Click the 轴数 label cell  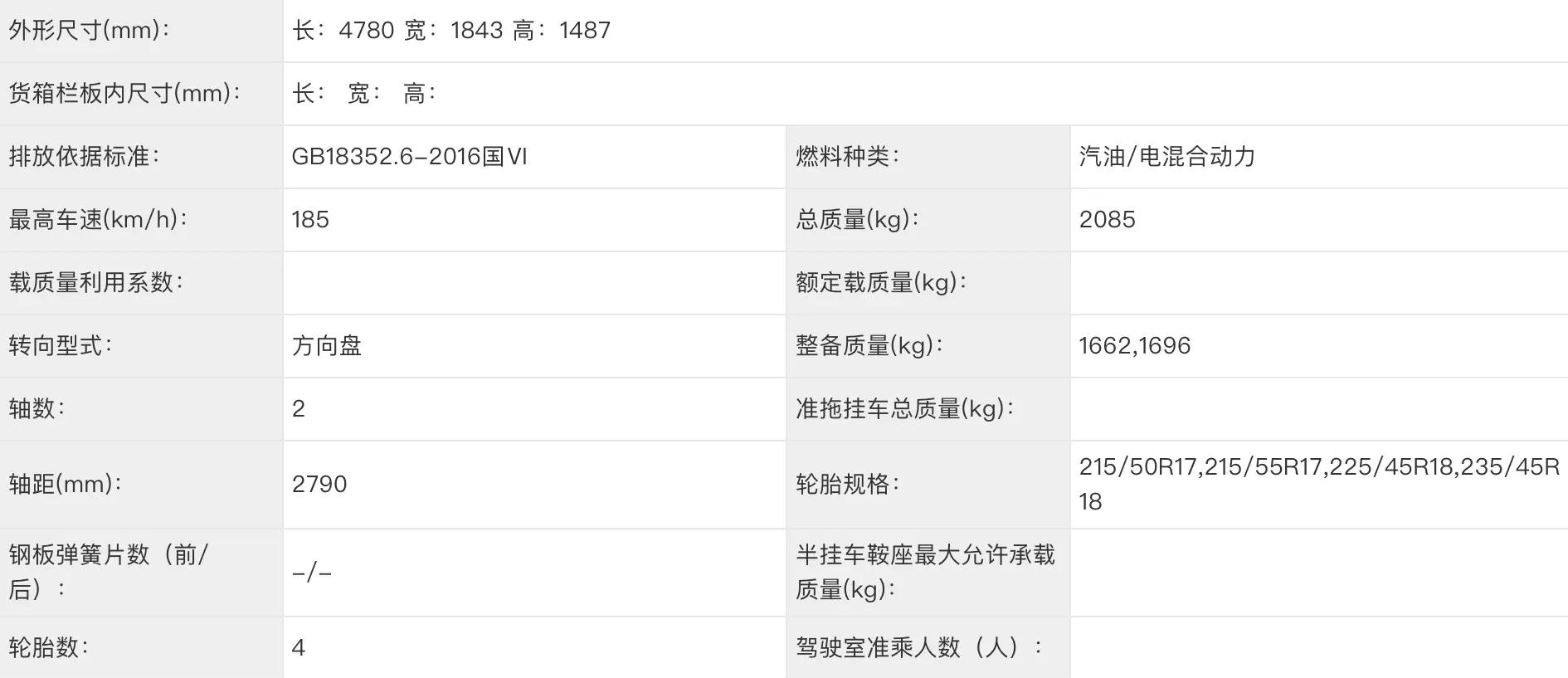(x=141, y=408)
